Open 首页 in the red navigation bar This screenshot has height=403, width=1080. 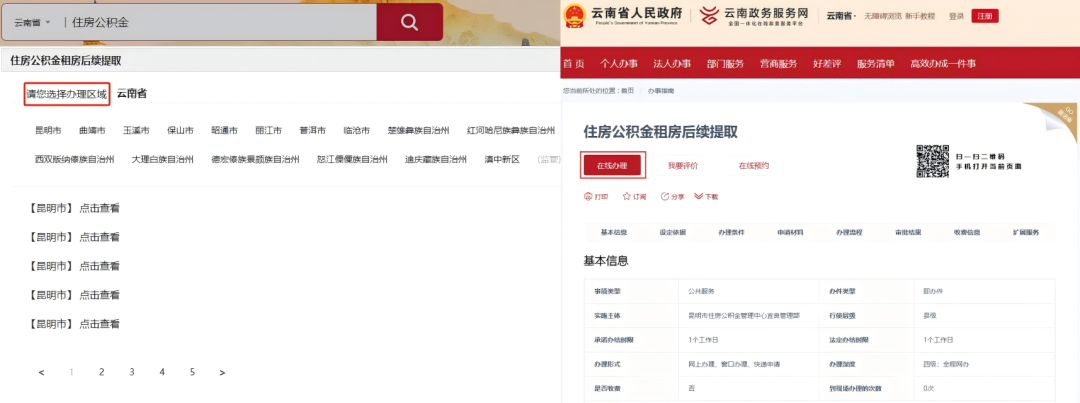(x=574, y=64)
